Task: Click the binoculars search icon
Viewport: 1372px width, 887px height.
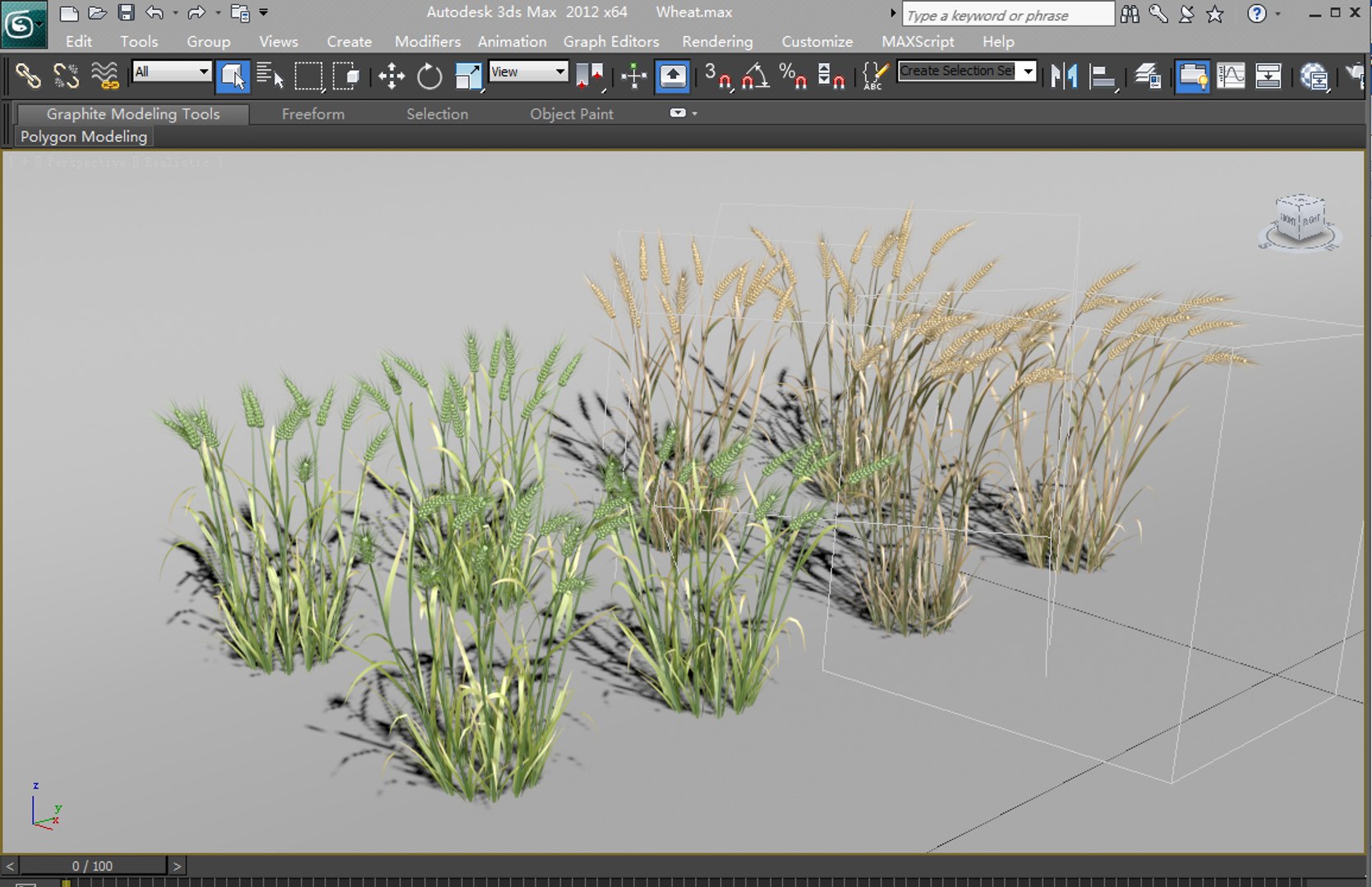Action: (x=1130, y=13)
